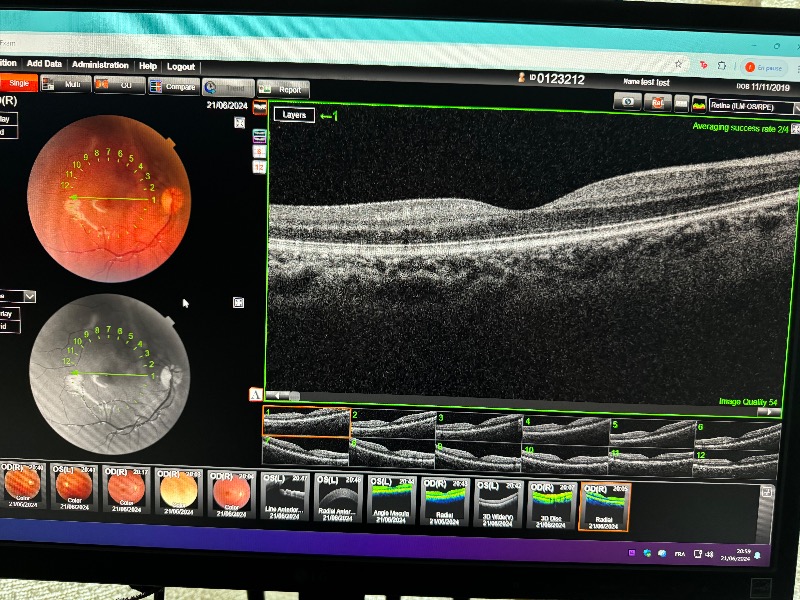
Task: Open the OS(L) Color 20:41 fundus thumbnail
Action: point(73,487)
